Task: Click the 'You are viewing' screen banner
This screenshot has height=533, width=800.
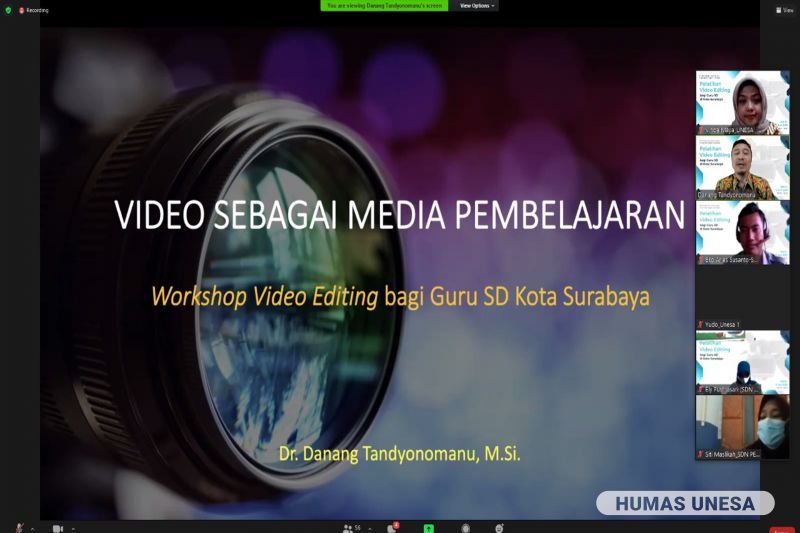Action: pos(384,6)
